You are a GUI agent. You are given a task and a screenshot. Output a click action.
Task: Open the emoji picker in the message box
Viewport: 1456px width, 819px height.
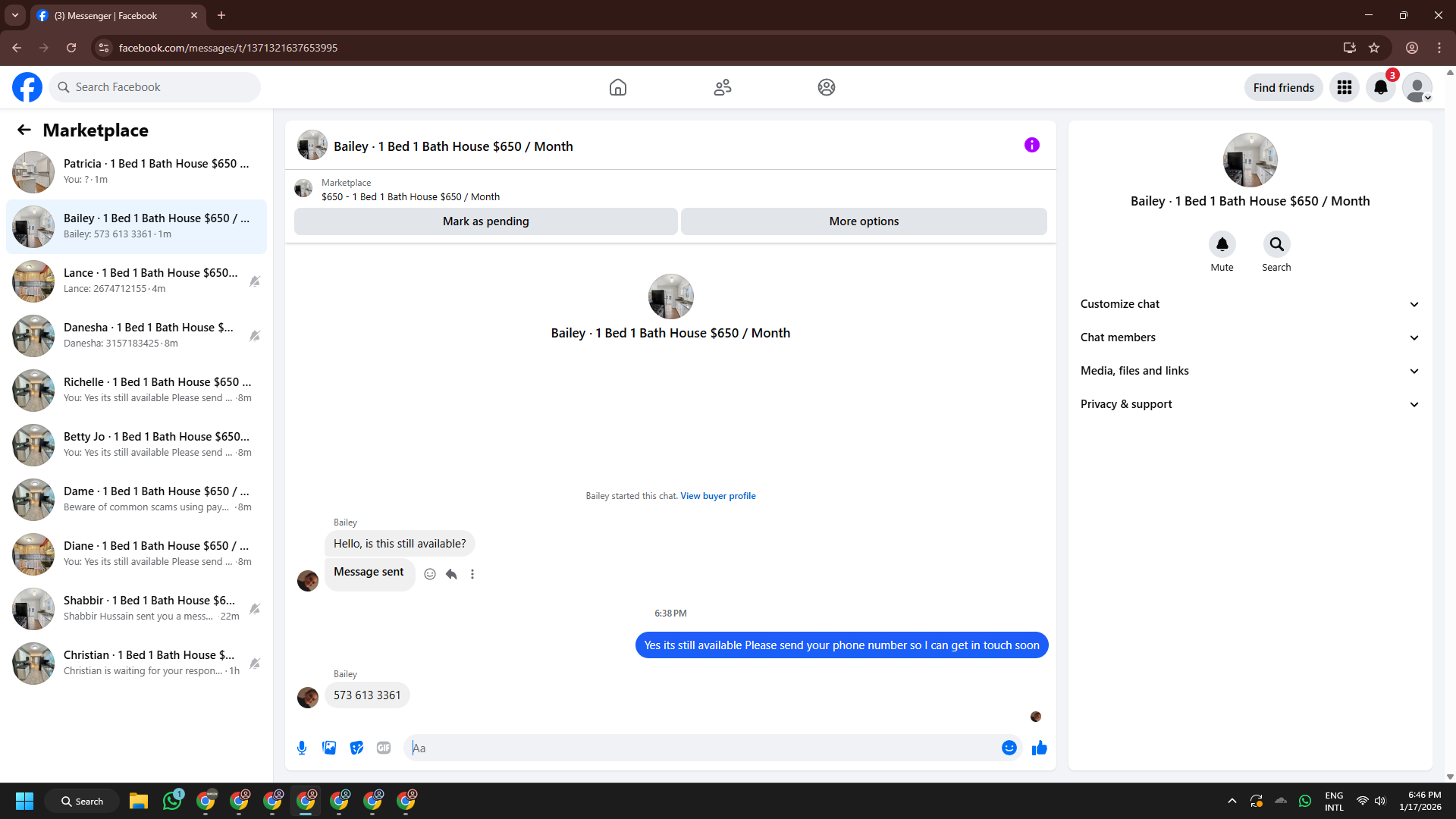[x=1009, y=748]
